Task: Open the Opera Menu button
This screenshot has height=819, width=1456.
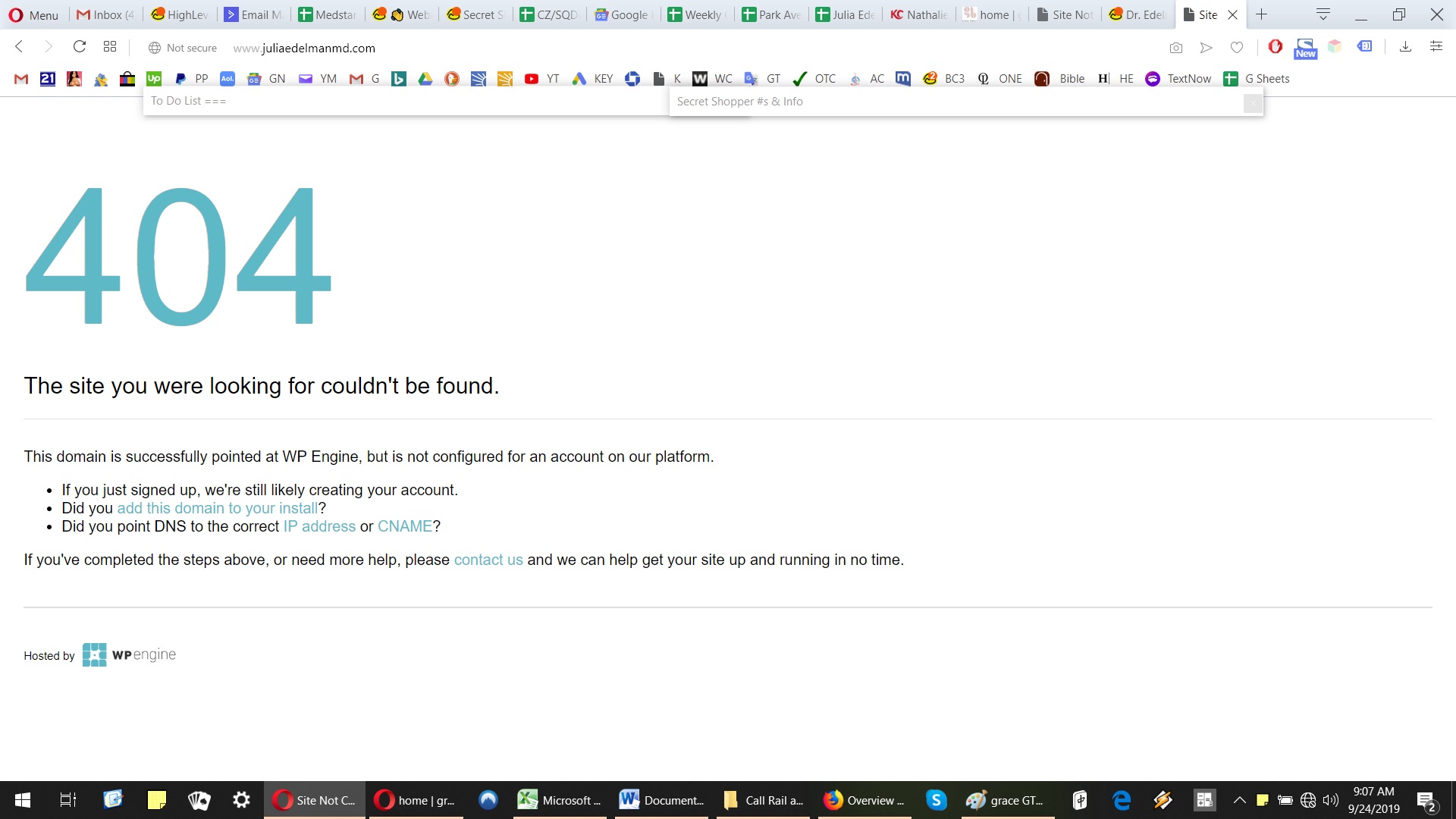Action: pyautogui.click(x=34, y=14)
